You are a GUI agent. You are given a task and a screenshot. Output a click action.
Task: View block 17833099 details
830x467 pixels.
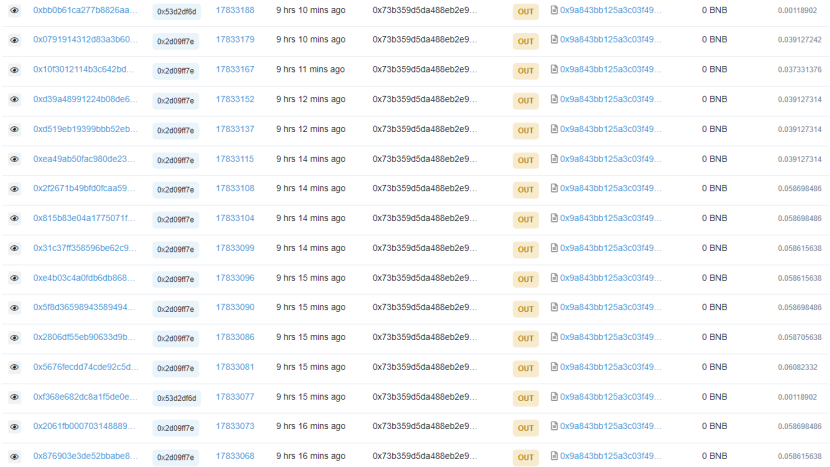[235, 248]
